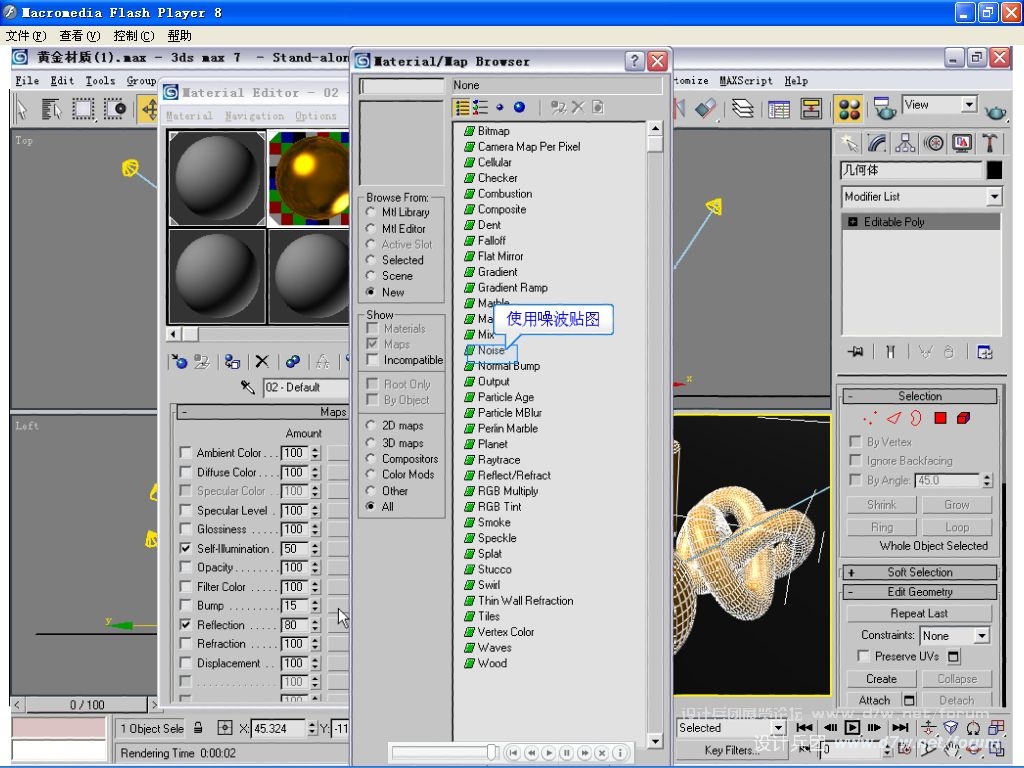Click Quick Render teapot icon
The image size is (1024, 768).
[x=995, y=113]
